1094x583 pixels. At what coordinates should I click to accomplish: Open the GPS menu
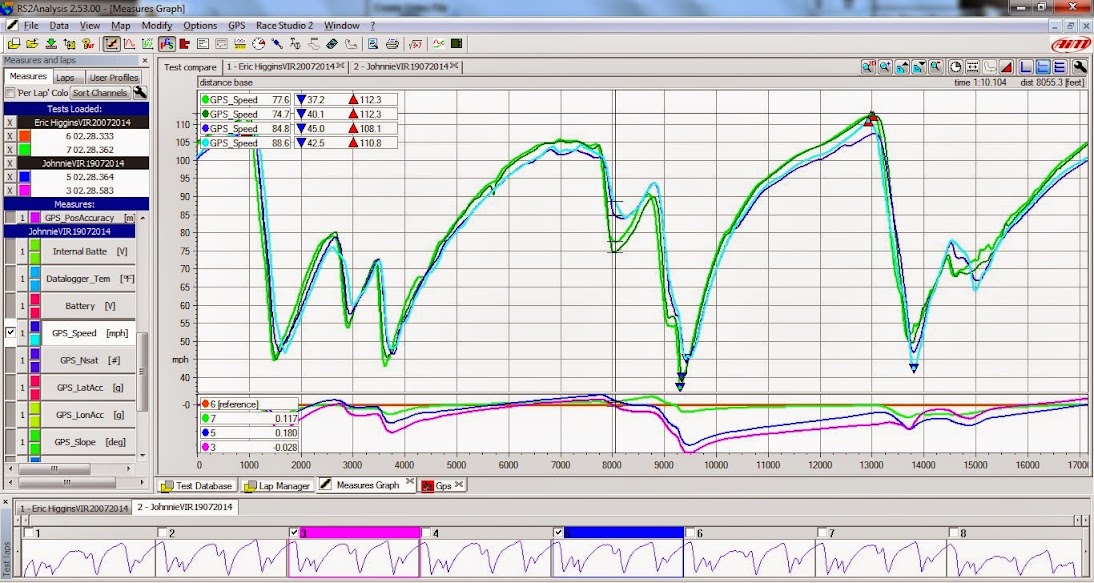click(x=237, y=25)
